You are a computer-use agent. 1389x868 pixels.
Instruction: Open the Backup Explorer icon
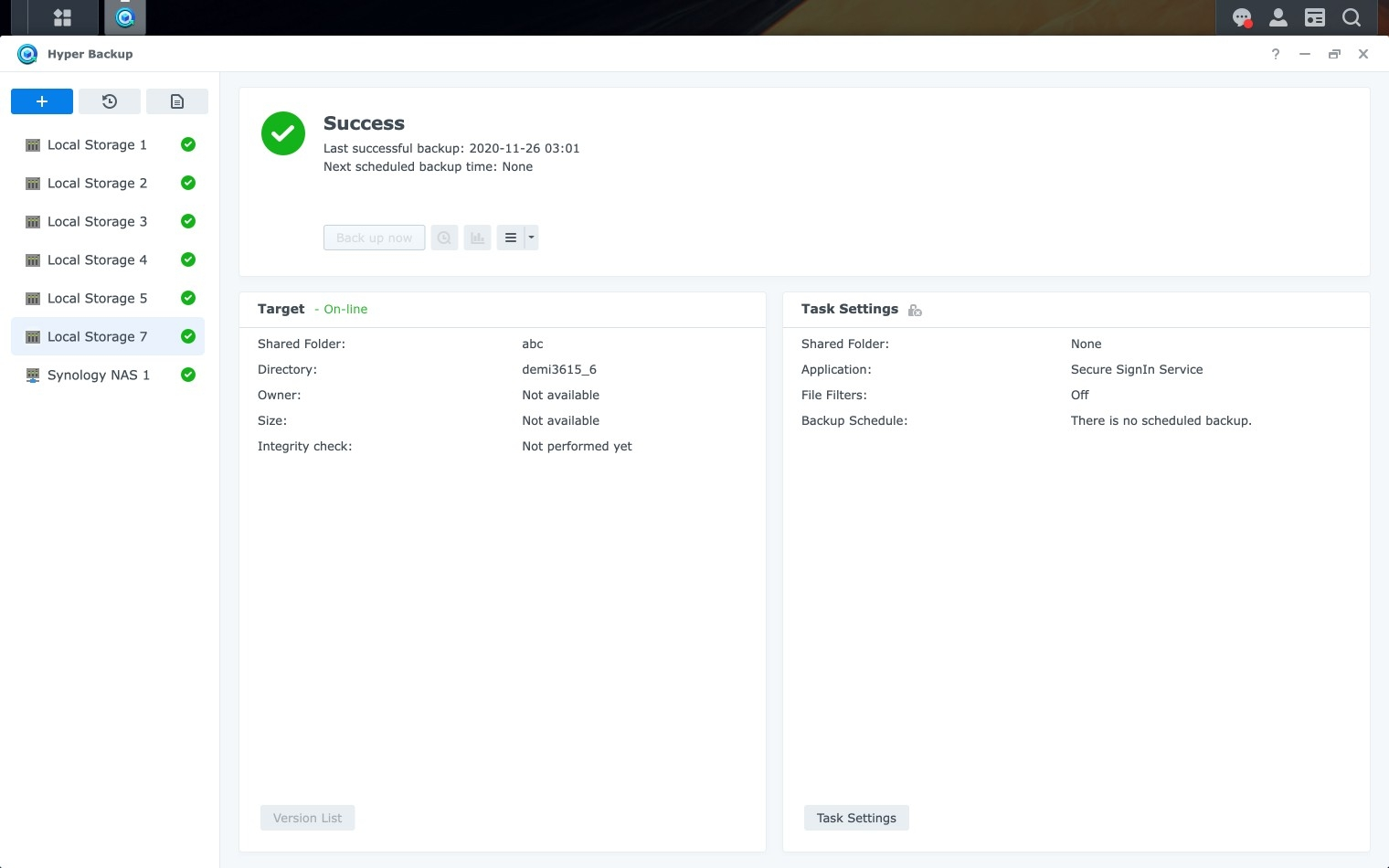(444, 238)
